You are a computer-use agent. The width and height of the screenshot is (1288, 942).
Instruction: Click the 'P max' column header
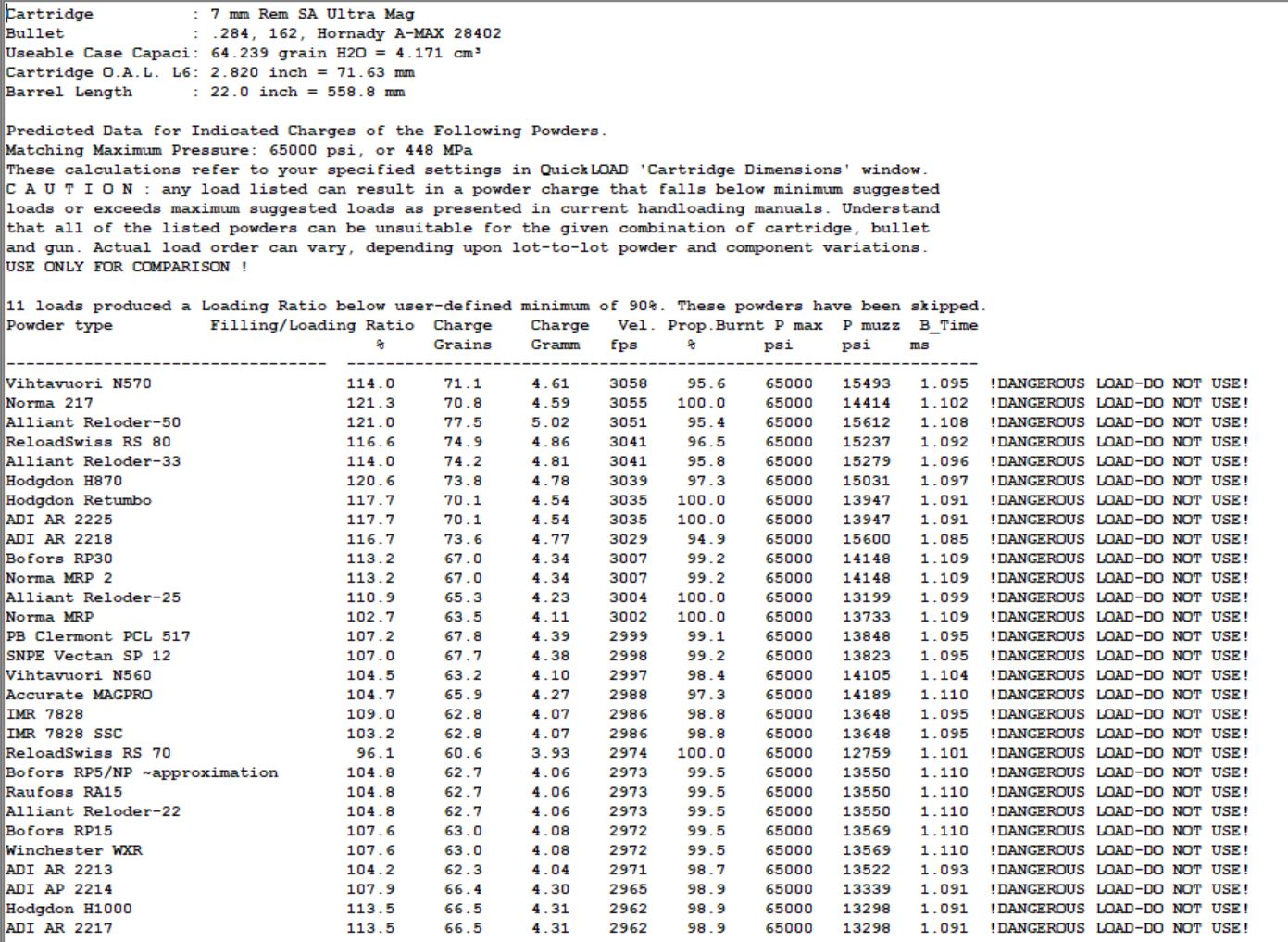798,325
